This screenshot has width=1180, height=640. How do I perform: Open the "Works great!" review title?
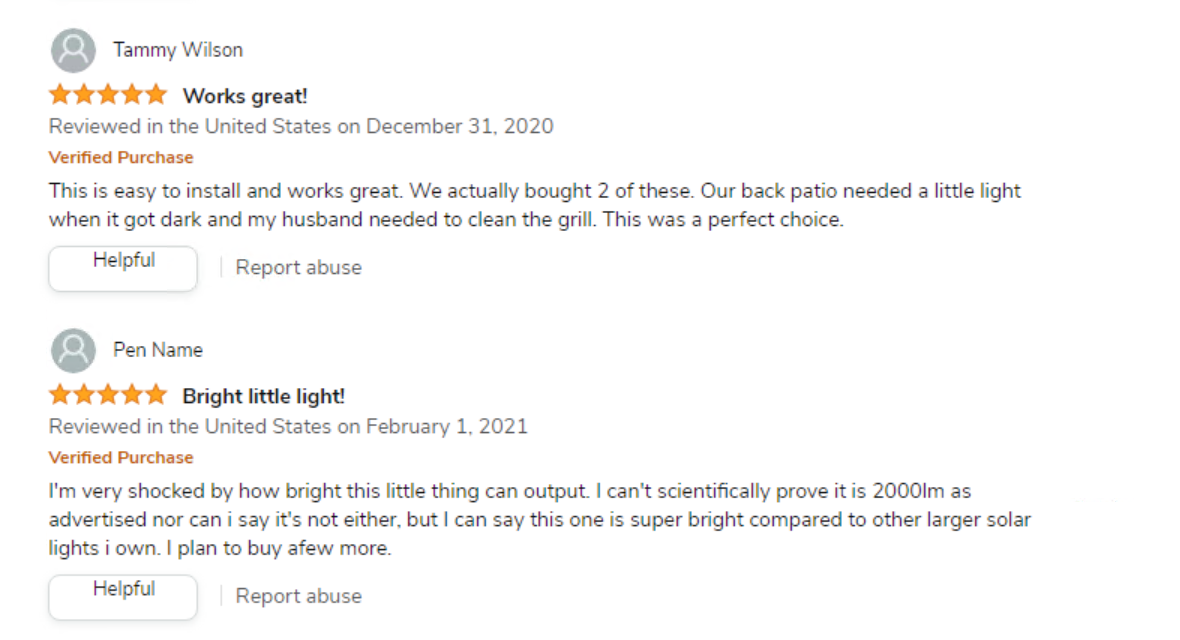point(245,96)
